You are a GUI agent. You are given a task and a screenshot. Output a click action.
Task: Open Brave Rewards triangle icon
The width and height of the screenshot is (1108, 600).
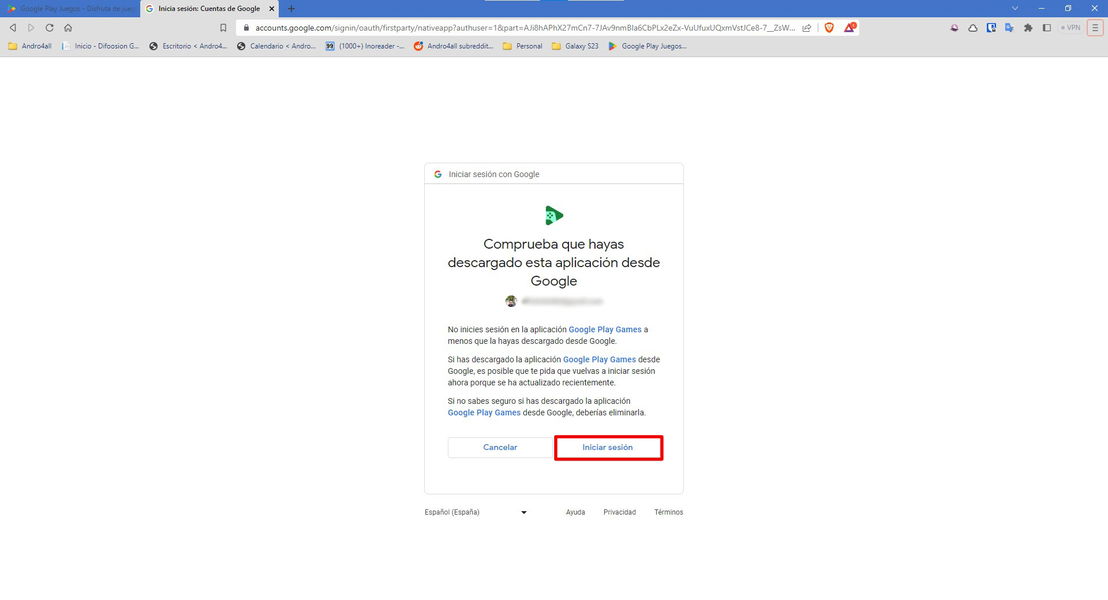pos(849,28)
